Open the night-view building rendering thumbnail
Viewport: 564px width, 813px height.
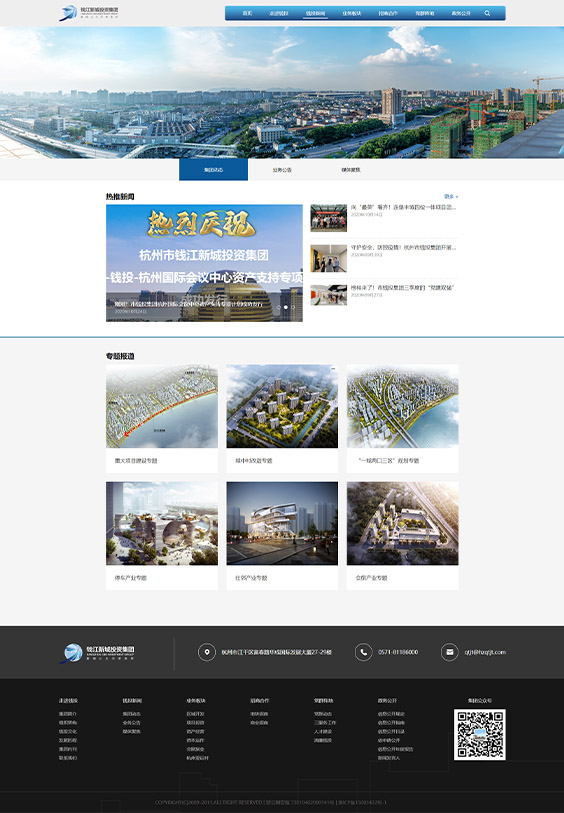point(282,523)
